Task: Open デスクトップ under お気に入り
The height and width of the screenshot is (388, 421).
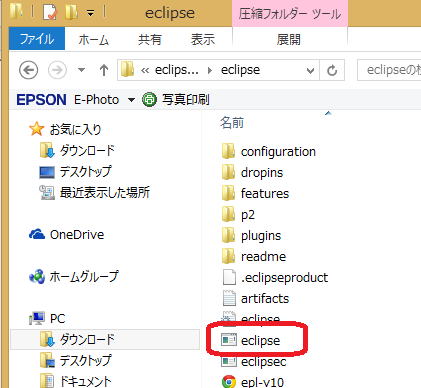Action: [x=85, y=171]
